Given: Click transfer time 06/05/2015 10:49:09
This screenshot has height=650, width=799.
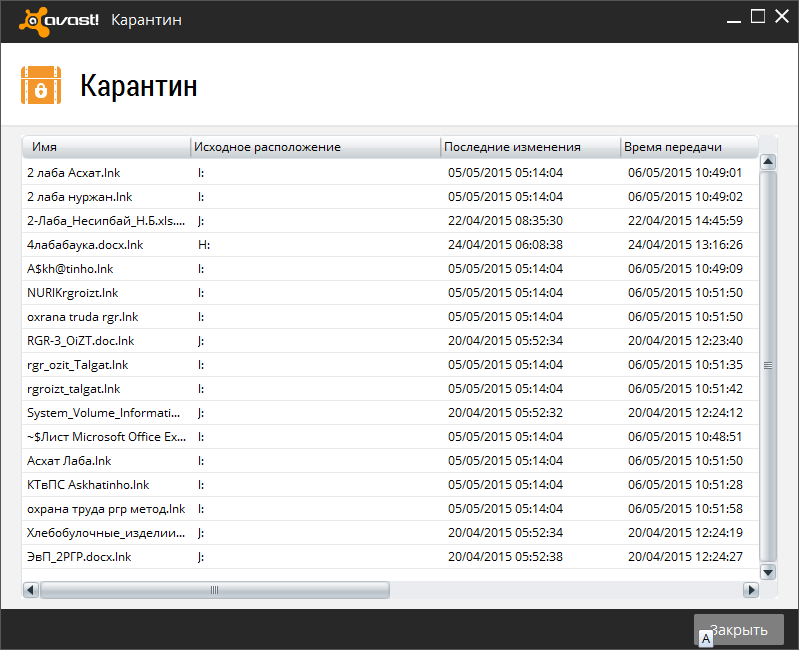Looking at the screenshot, I should (685, 268).
